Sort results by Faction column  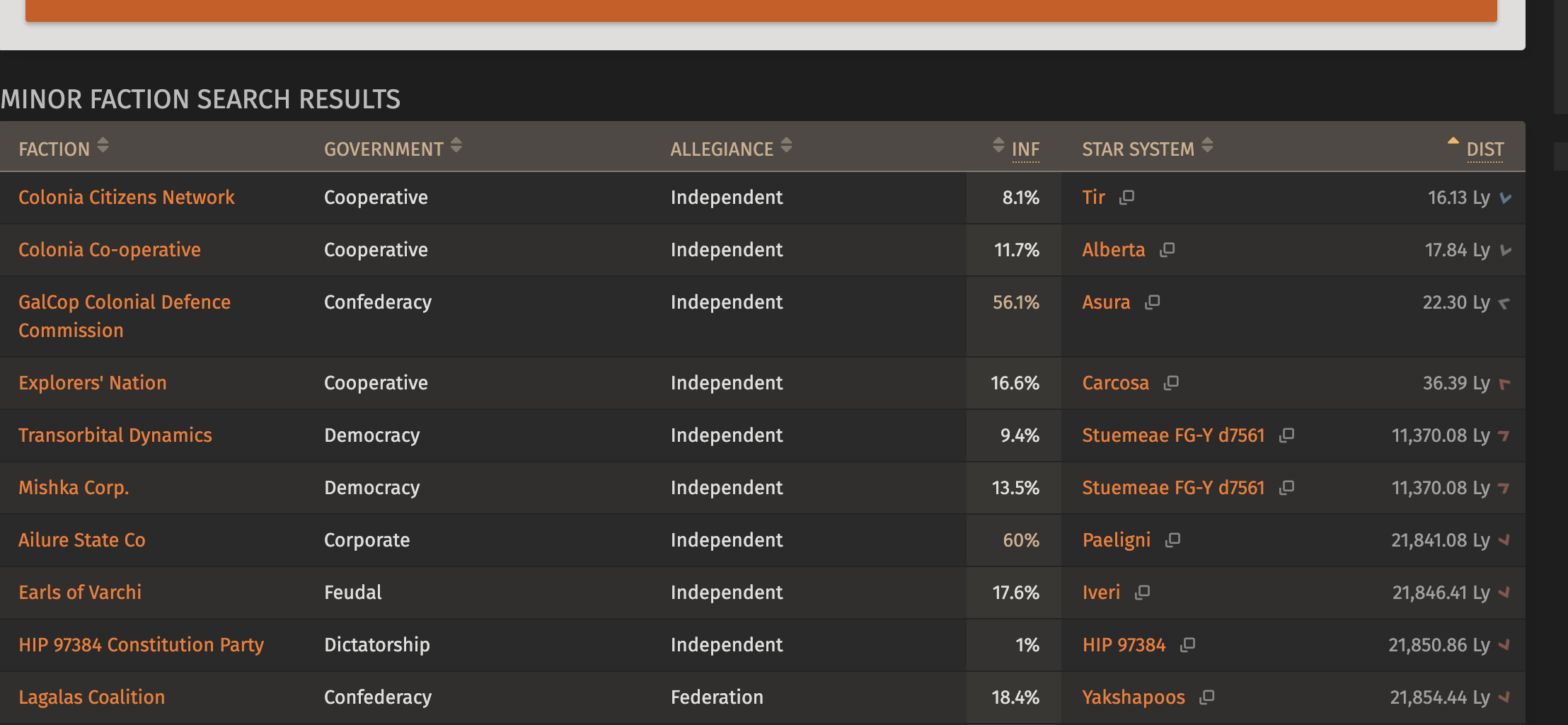pos(64,149)
